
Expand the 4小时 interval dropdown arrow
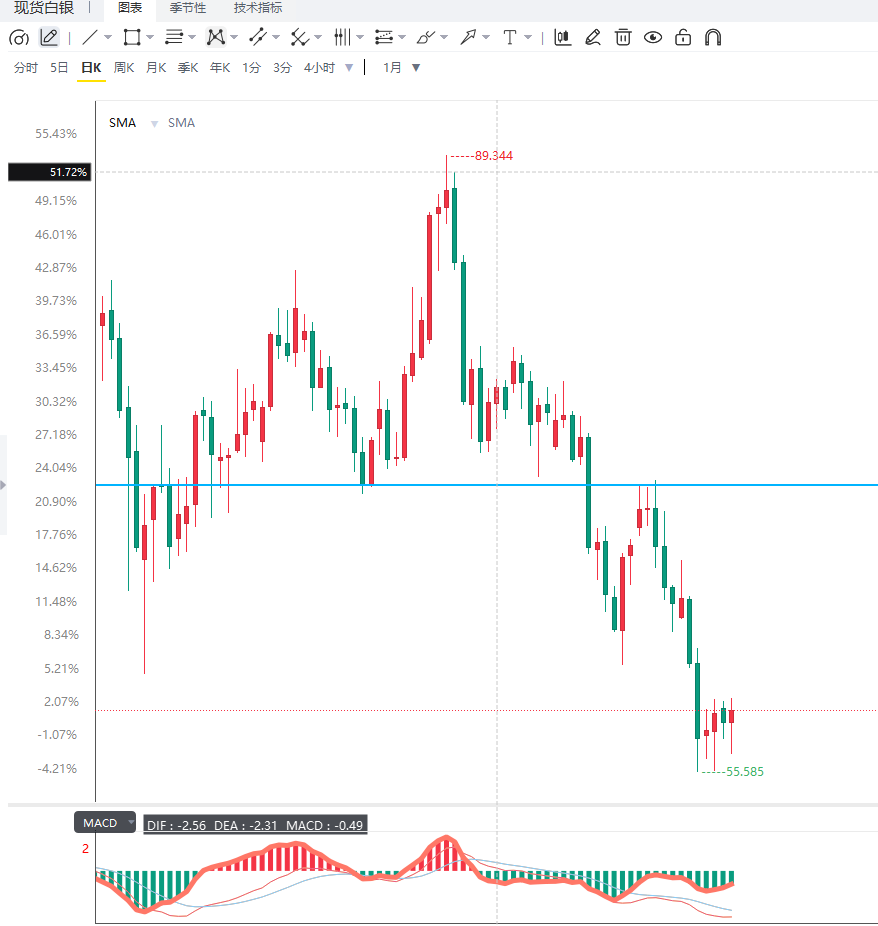click(x=349, y=68)
